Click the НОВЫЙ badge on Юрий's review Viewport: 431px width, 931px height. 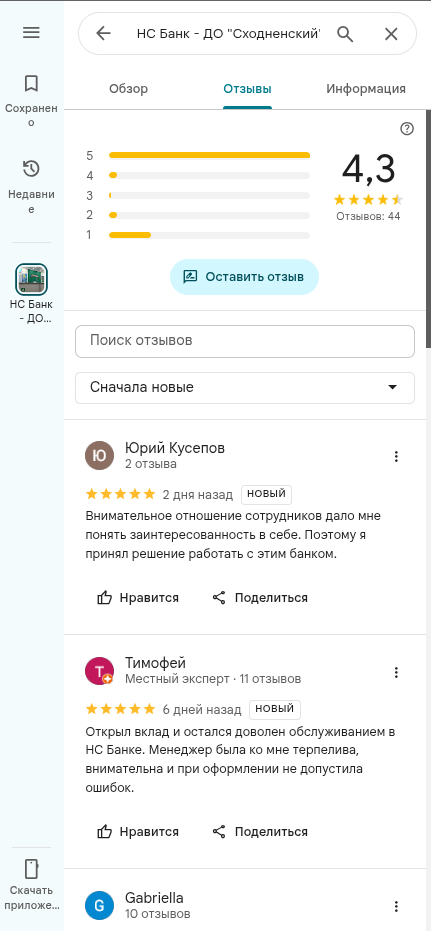click(267, 494)
